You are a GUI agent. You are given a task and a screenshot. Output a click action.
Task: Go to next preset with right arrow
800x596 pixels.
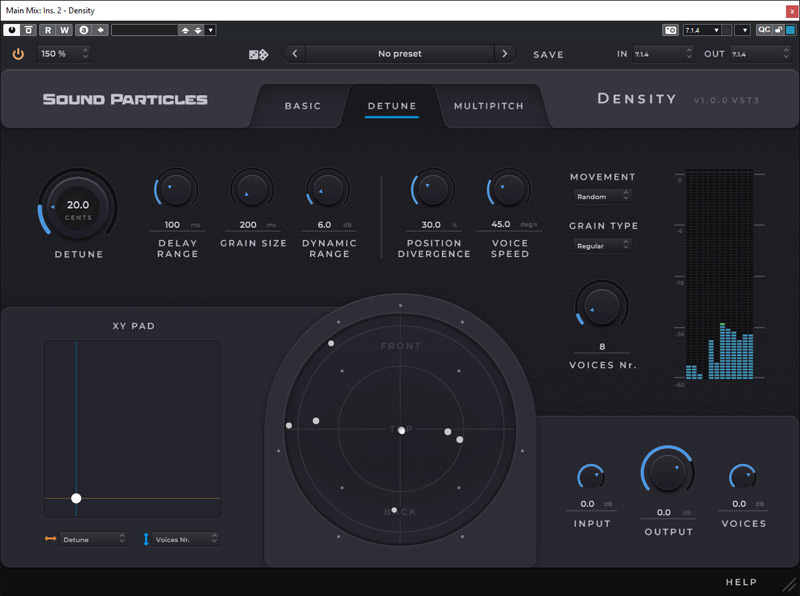(504, 54)
